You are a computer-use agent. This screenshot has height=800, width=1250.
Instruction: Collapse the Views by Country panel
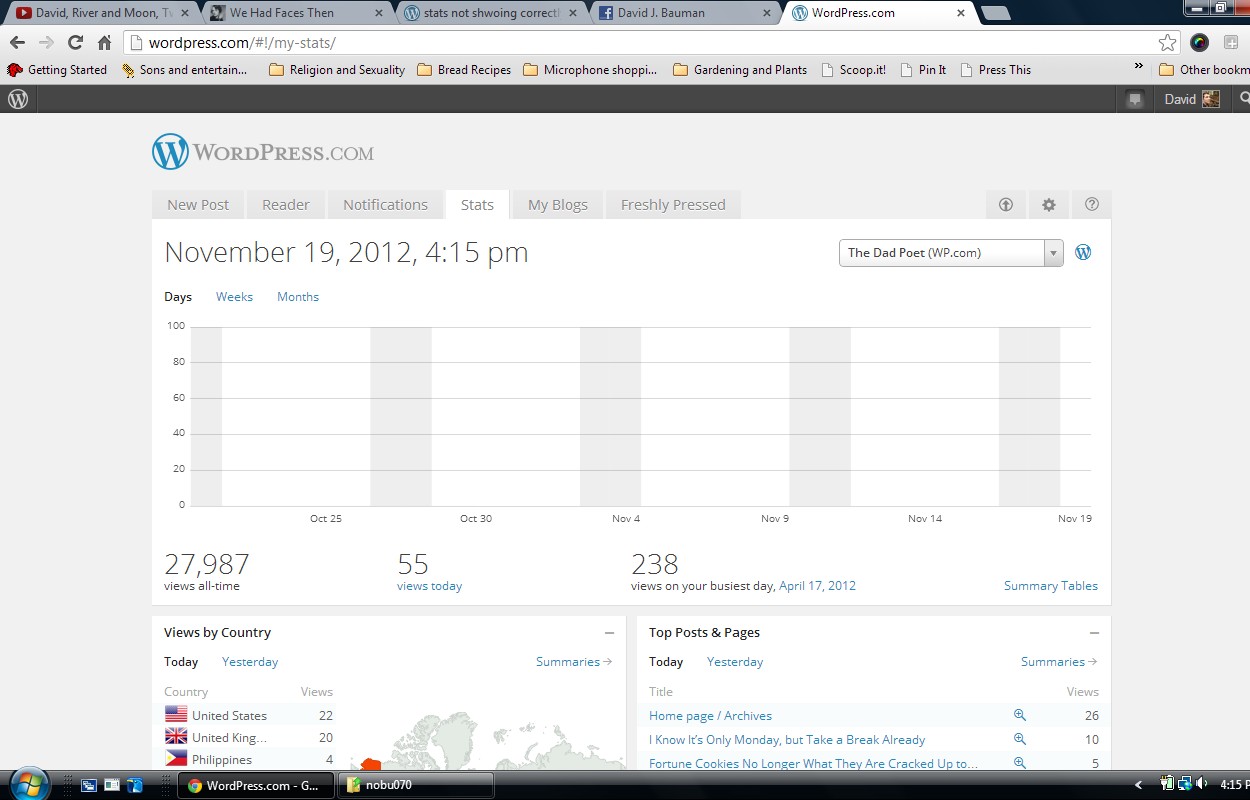tap(609, 633)
